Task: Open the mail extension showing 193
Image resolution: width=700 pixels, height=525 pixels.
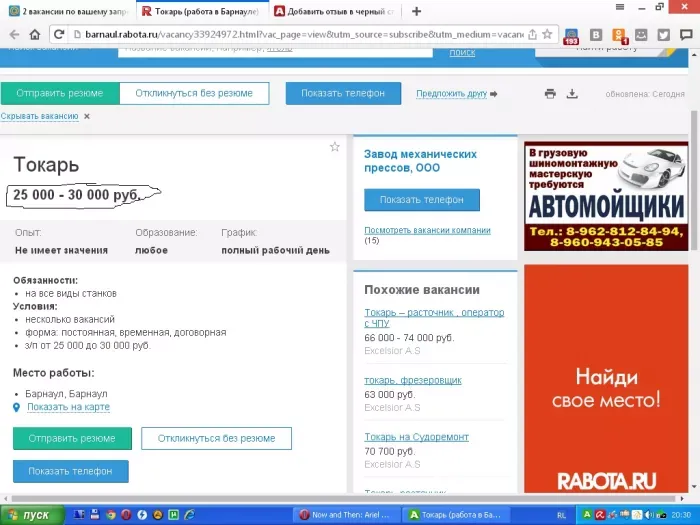Action: click(x=571, y=36)
